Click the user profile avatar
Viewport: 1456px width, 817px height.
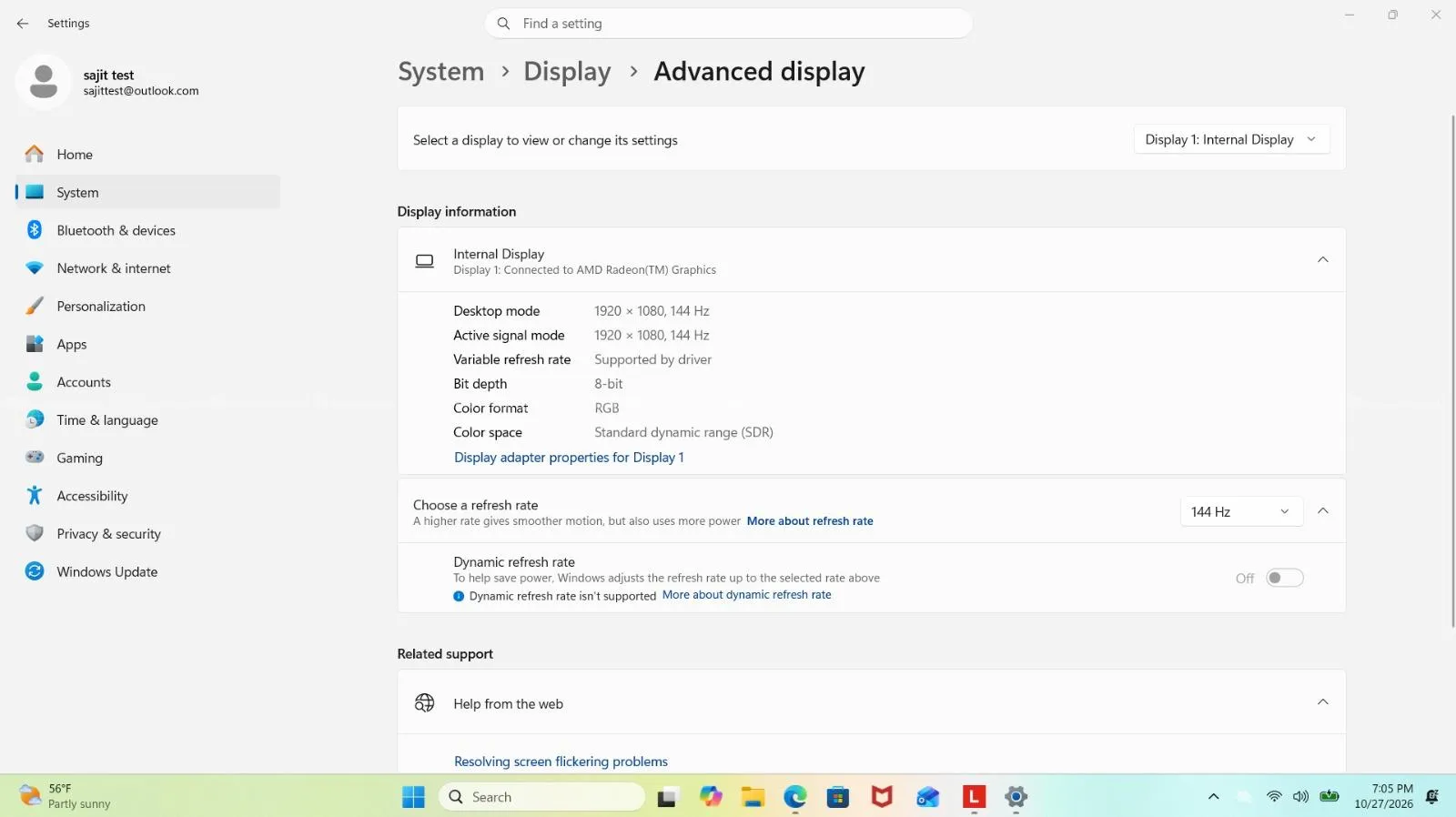point(43,82)
